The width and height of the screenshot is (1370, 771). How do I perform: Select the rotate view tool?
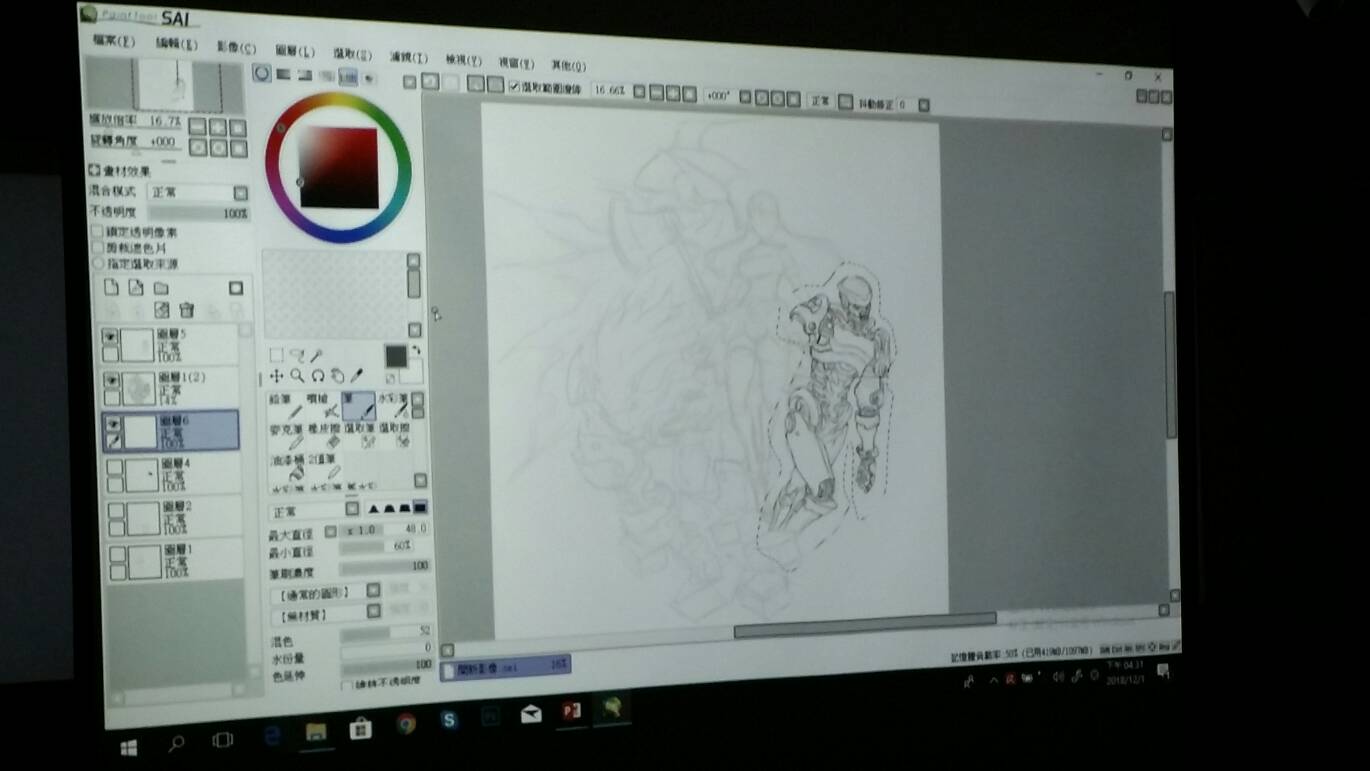(318, 376)
